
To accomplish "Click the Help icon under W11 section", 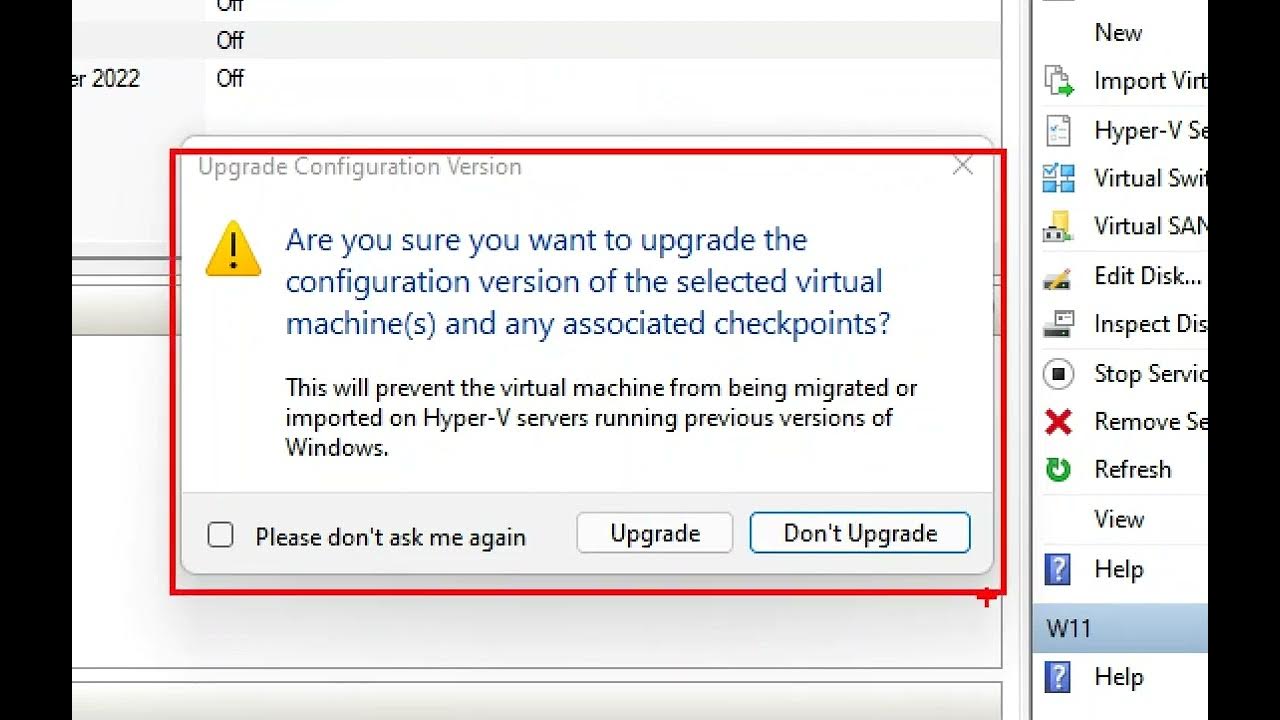I will pos(1058,677).
